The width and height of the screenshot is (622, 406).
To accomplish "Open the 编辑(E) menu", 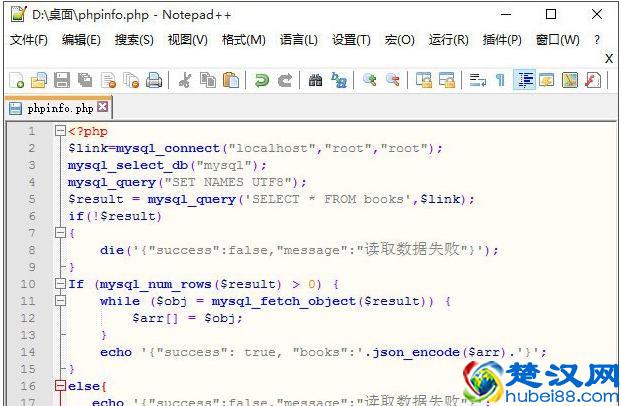I will [x=81, y=40].
